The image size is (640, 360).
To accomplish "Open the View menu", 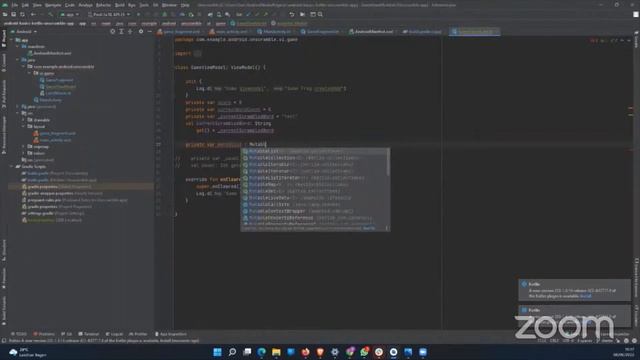I will click(37, 5).
